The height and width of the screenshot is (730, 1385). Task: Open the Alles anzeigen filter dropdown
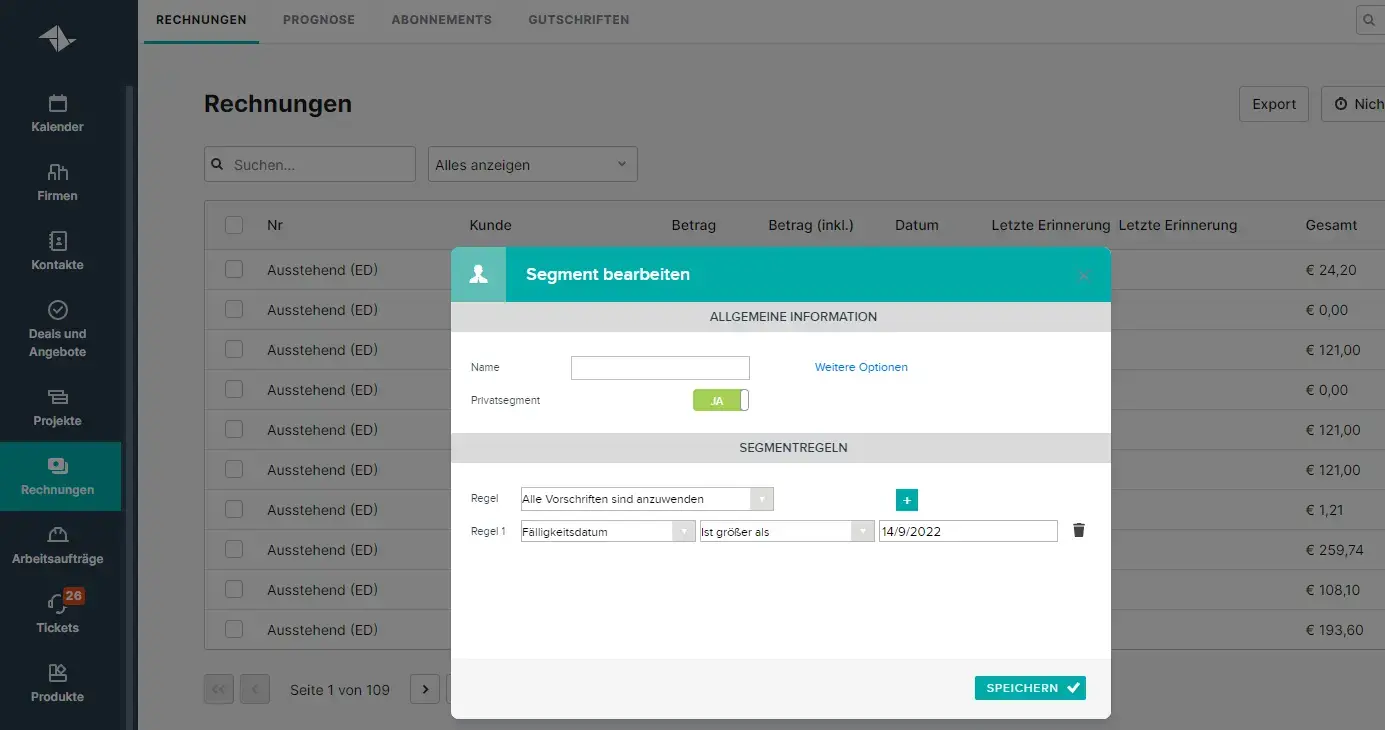533,164
